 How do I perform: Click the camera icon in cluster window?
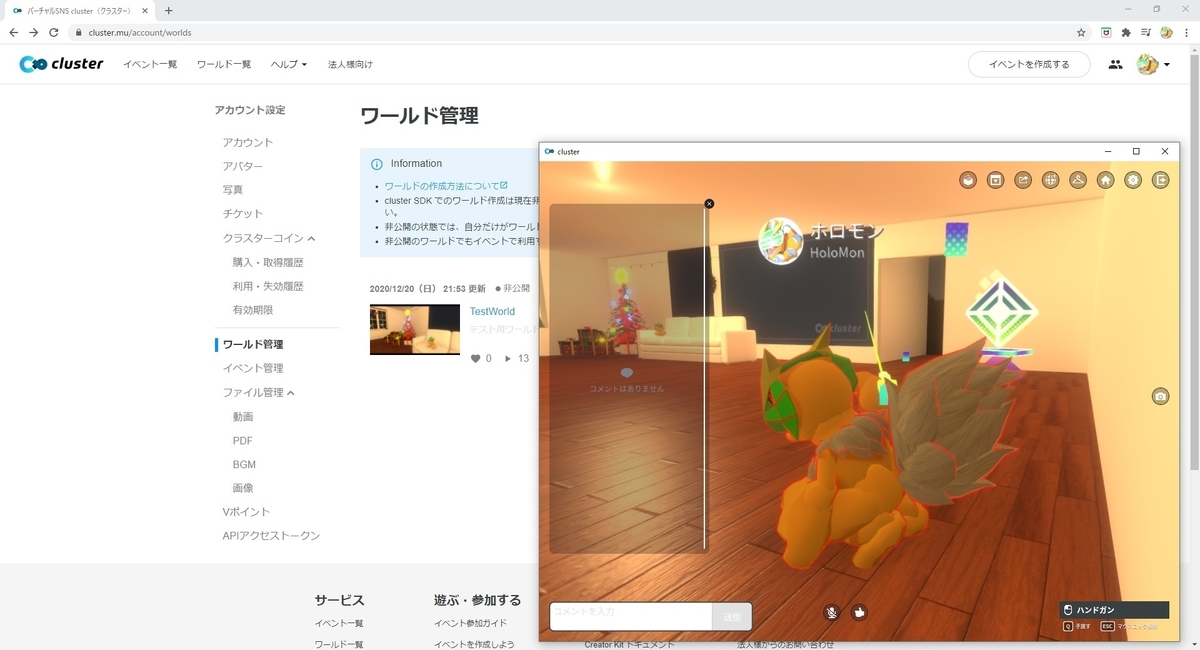pos(1160,397)
